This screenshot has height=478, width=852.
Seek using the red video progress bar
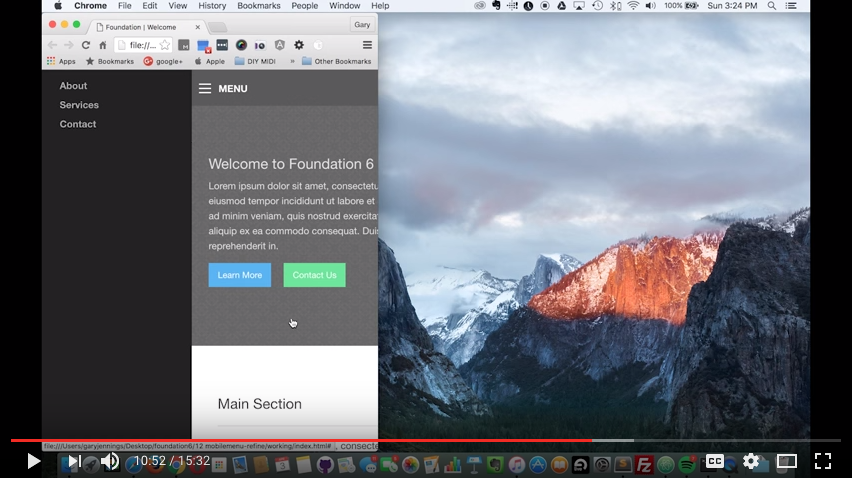[x=300, y=440]
